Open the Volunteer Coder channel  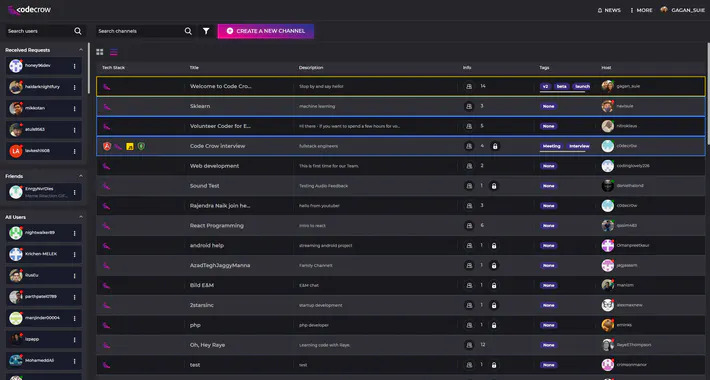[401, 126]
